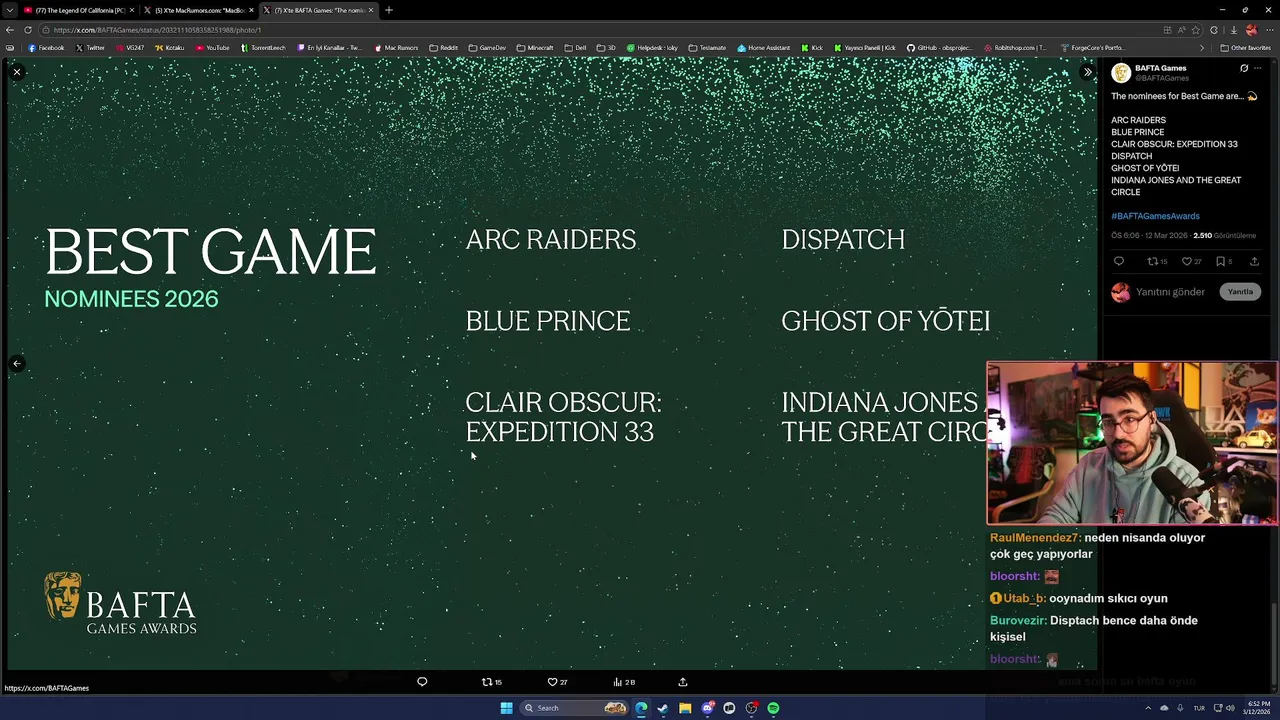Open the #BAFTAGamesAwards hashtag link
The height and width of the screenshot is (720, 1280).
click(x=1155, y=216)
